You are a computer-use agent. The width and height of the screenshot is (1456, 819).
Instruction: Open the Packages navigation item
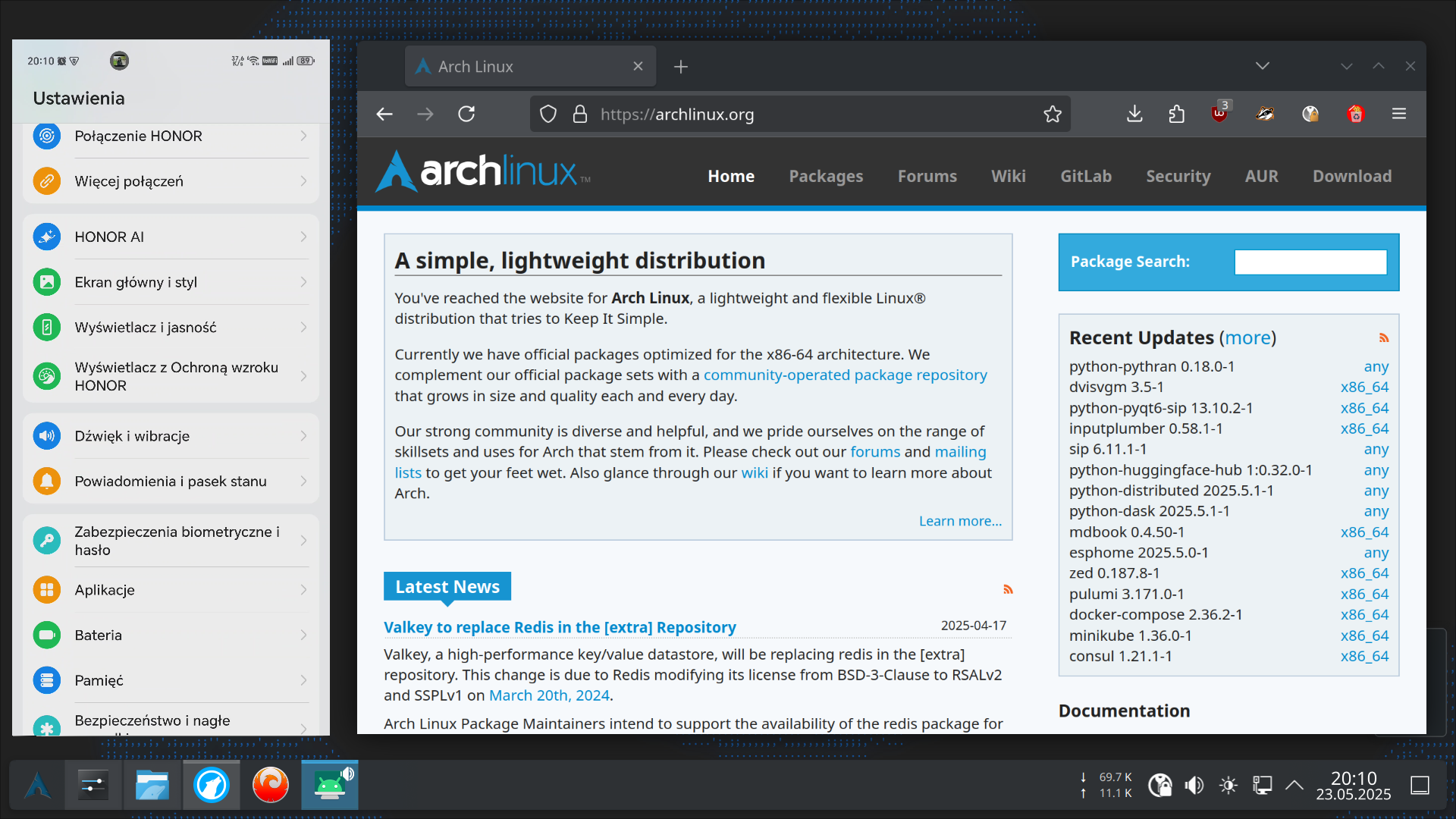pos(826,176)
